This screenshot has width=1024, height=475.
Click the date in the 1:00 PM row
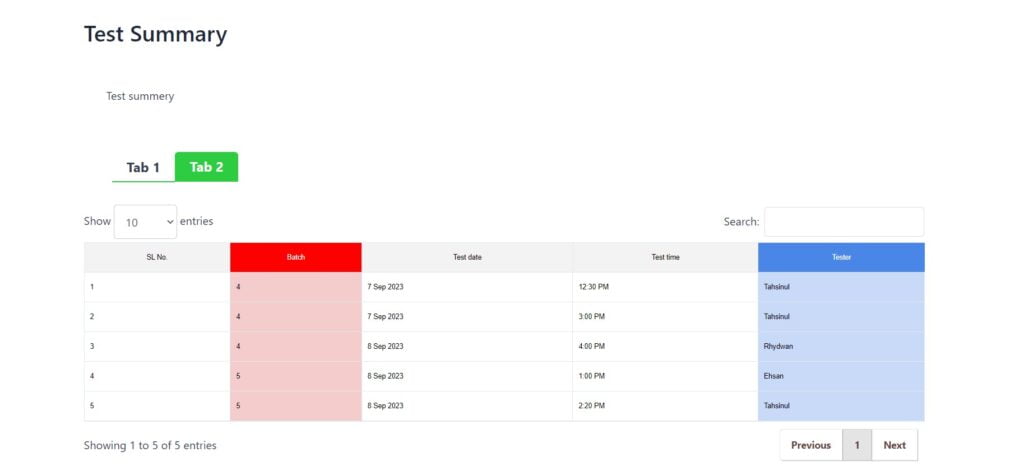click(467, 376)
